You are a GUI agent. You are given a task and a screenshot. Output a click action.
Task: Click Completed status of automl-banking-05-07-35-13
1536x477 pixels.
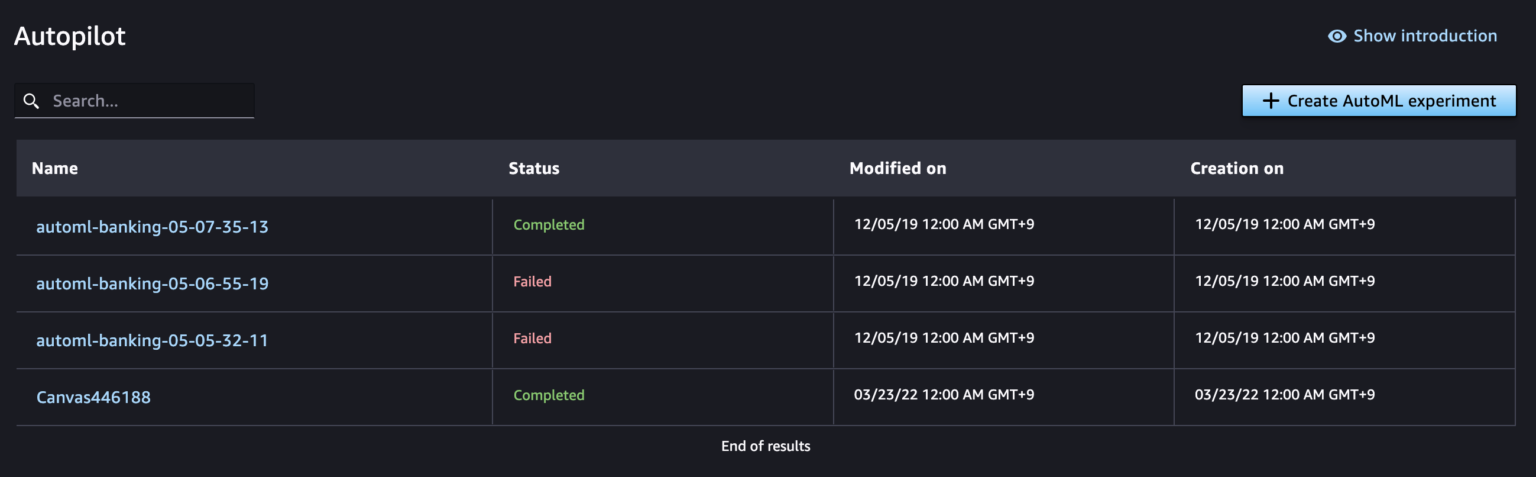click(549, 226)
